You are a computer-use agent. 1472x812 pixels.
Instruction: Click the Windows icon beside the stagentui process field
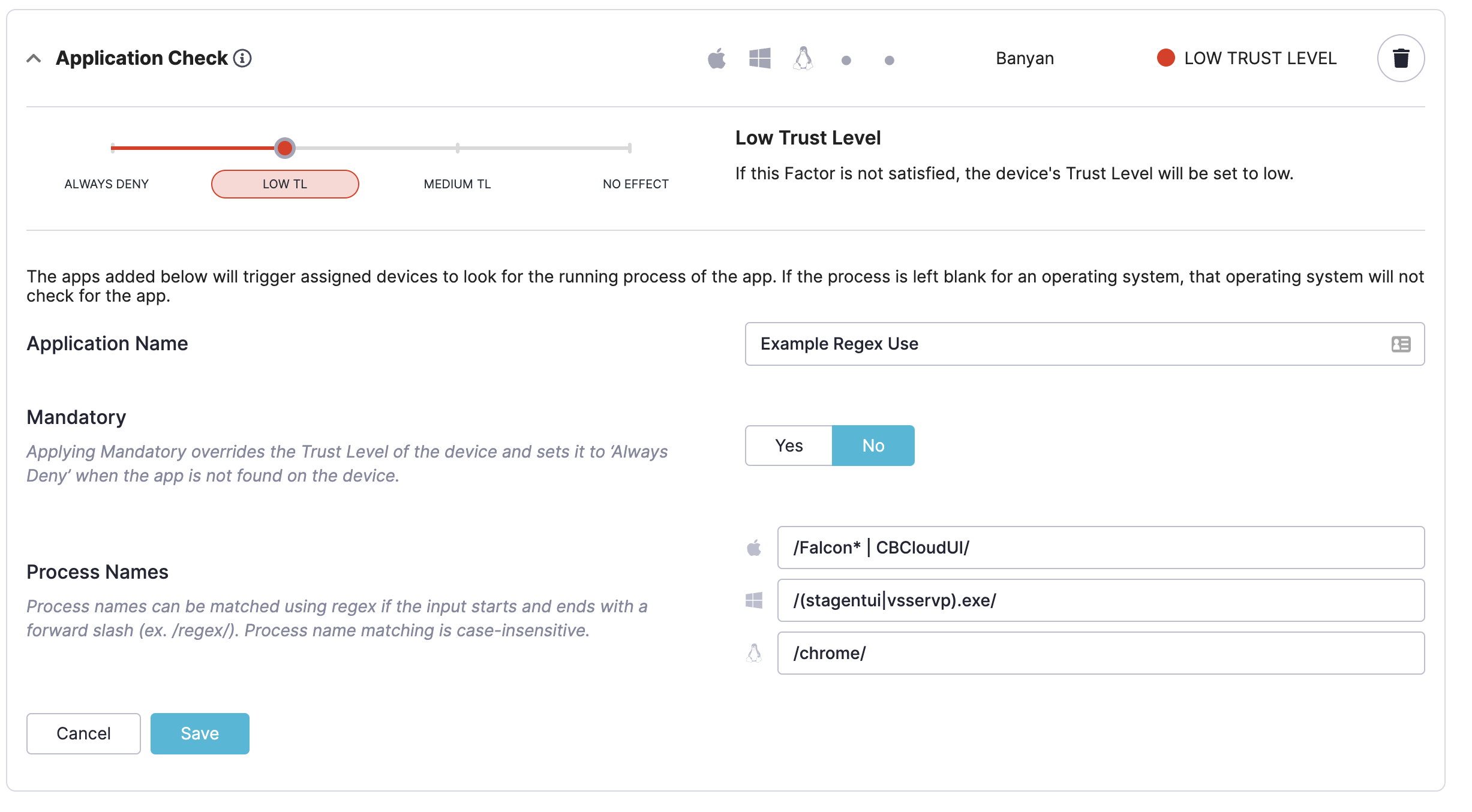[x=755, y=600]
